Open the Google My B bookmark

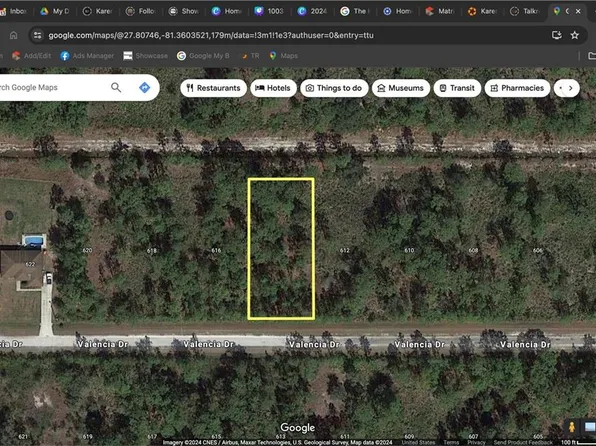pyautogui.click(x=203, y=56)
